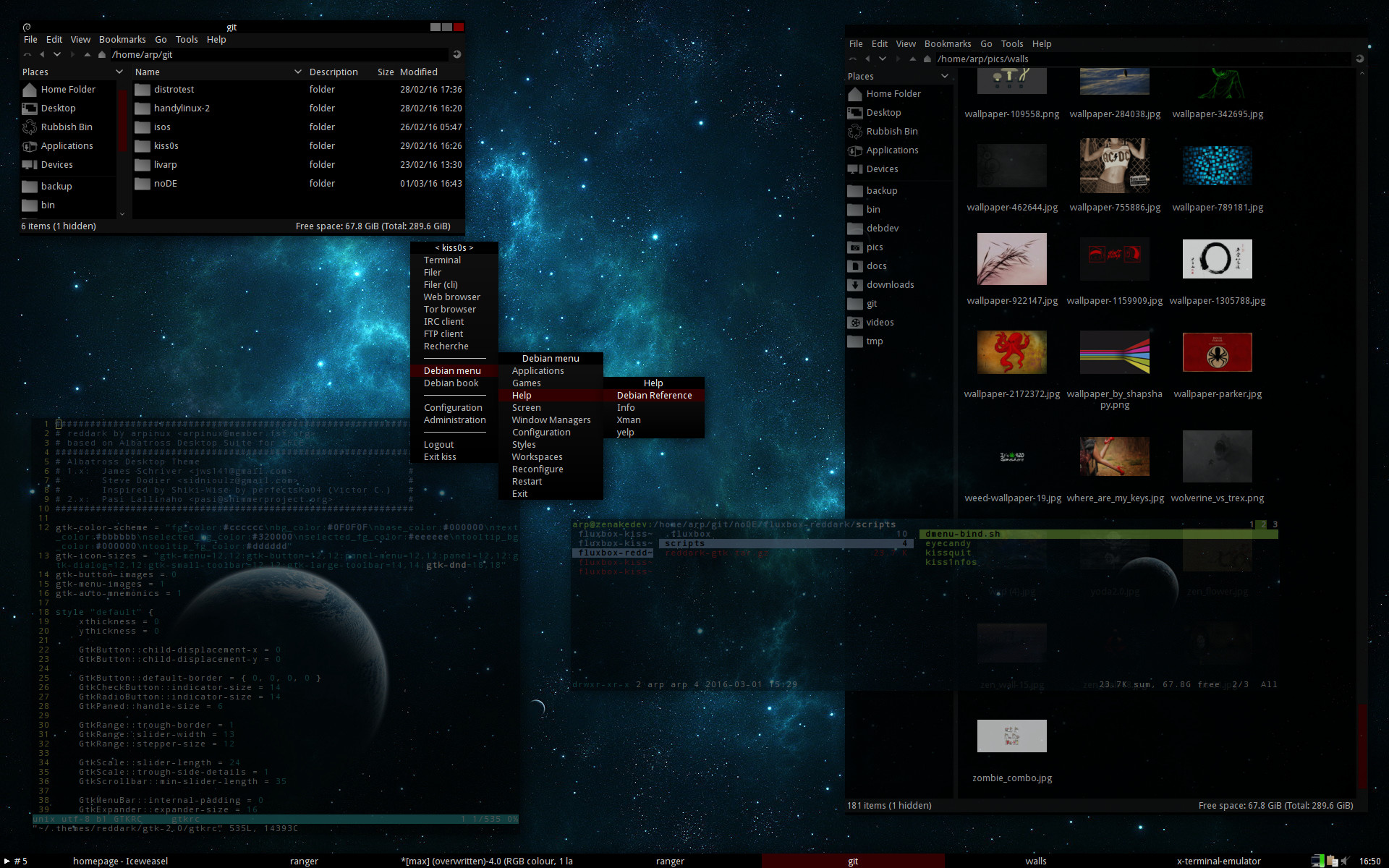
Task: Select wallpaper-789181.jpg thumbnail
Action: [x=1217, y=166]
